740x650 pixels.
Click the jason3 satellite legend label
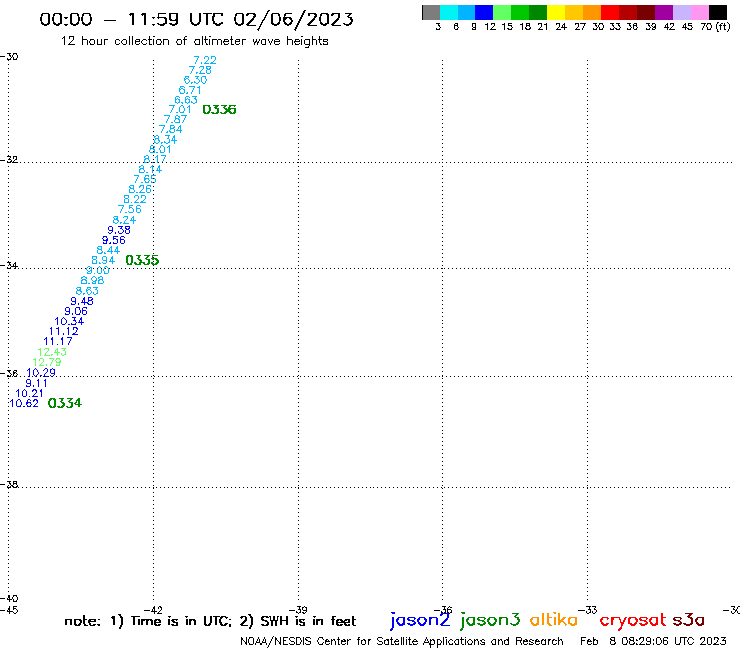(x=490, y=620)
